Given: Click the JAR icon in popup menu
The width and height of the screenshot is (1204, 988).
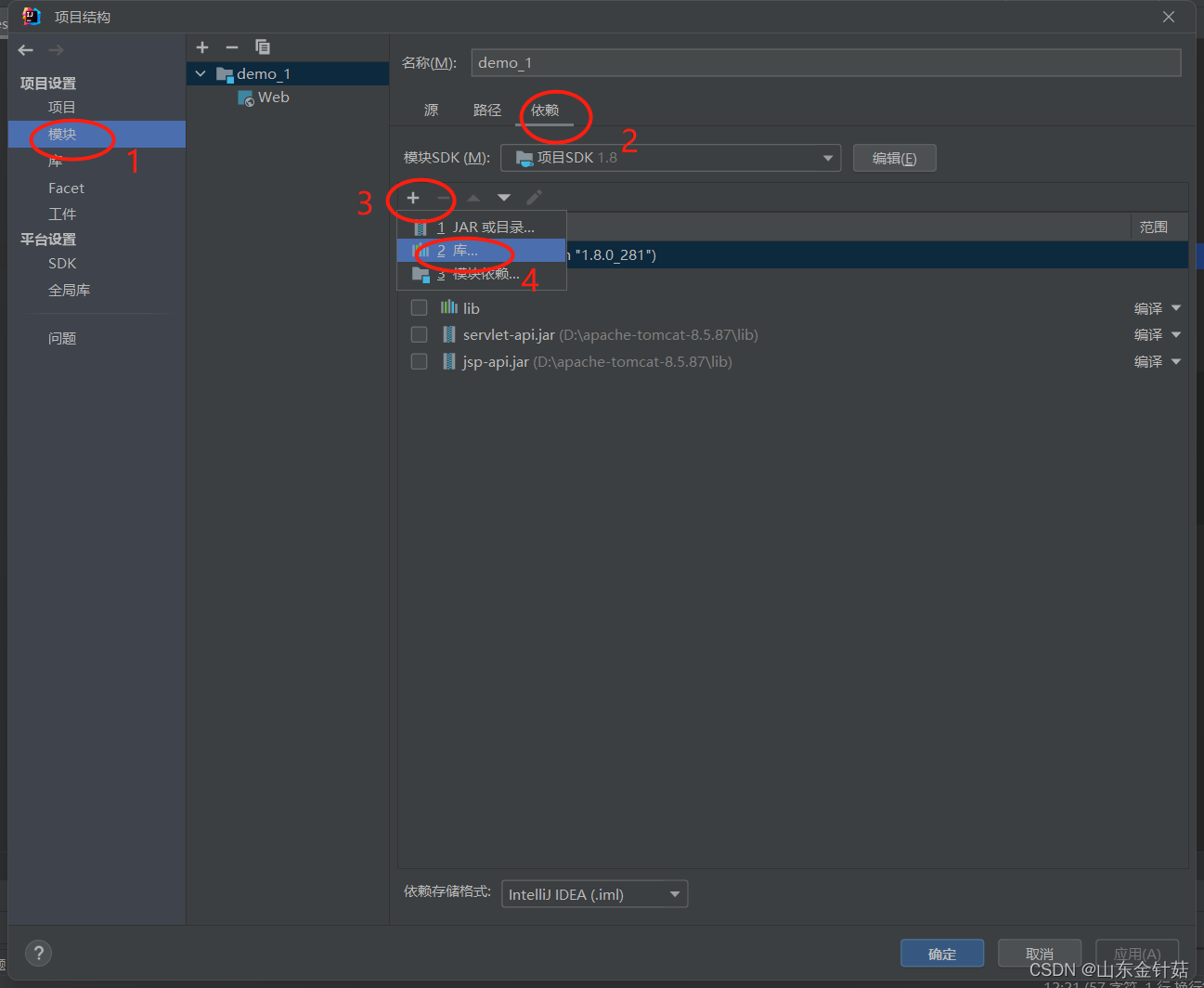Looking at the screenshot, I should click(x=421, y=227).
